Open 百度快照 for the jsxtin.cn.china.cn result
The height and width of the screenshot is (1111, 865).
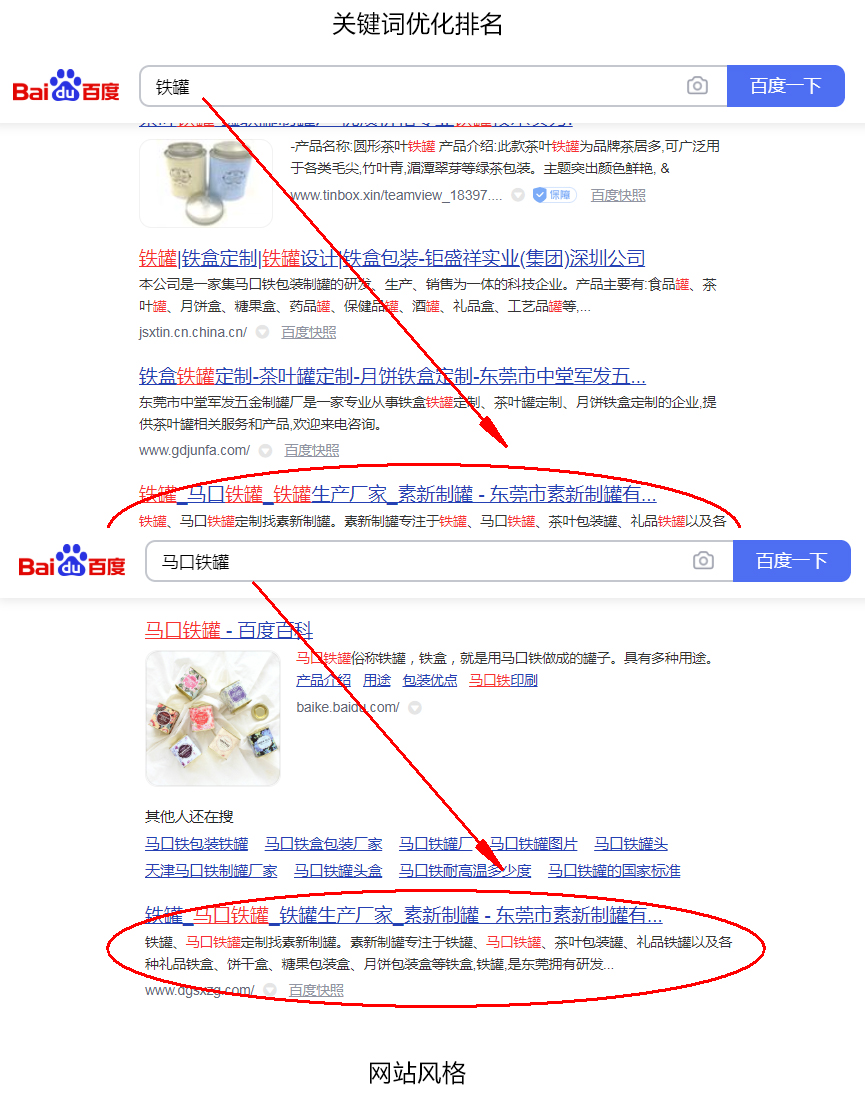[309, 332]
